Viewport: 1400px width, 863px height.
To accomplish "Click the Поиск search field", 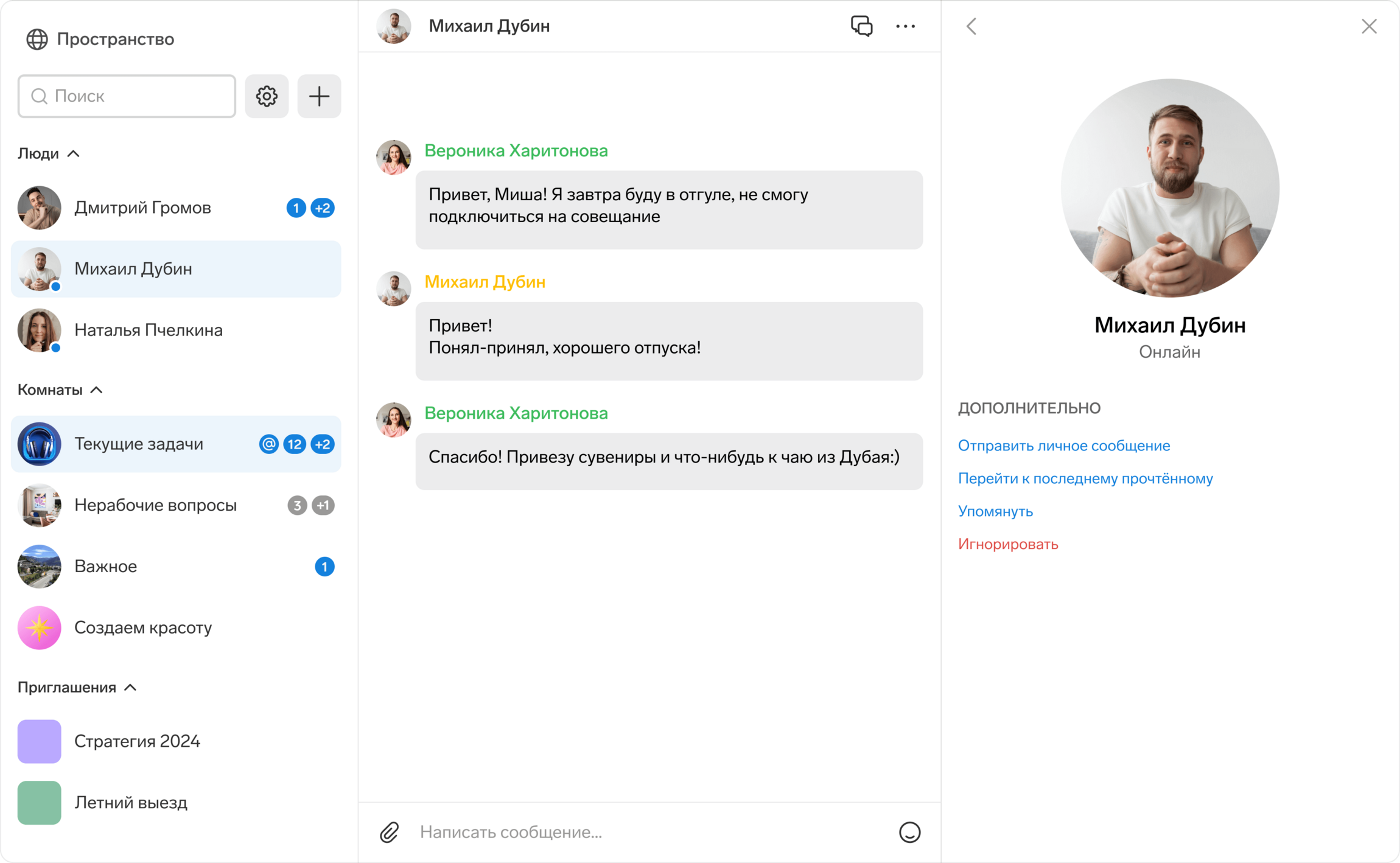I will (127, 96).
